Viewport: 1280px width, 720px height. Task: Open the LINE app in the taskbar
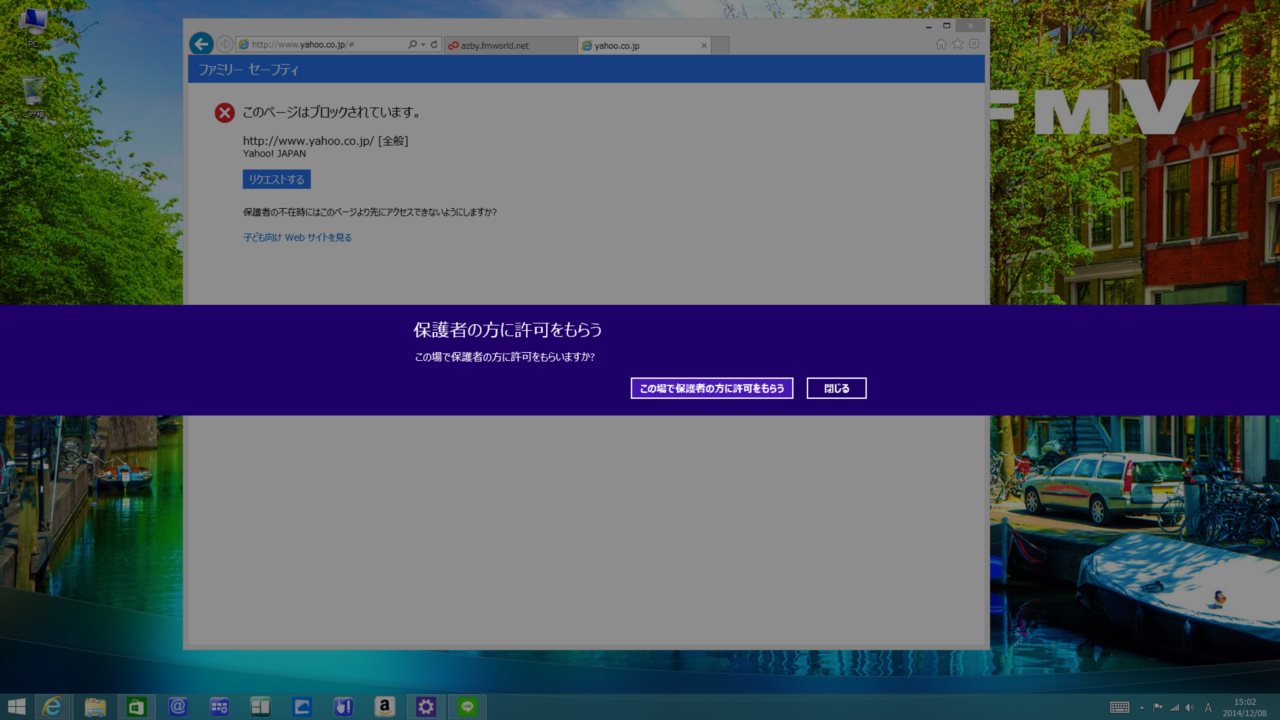467,707
